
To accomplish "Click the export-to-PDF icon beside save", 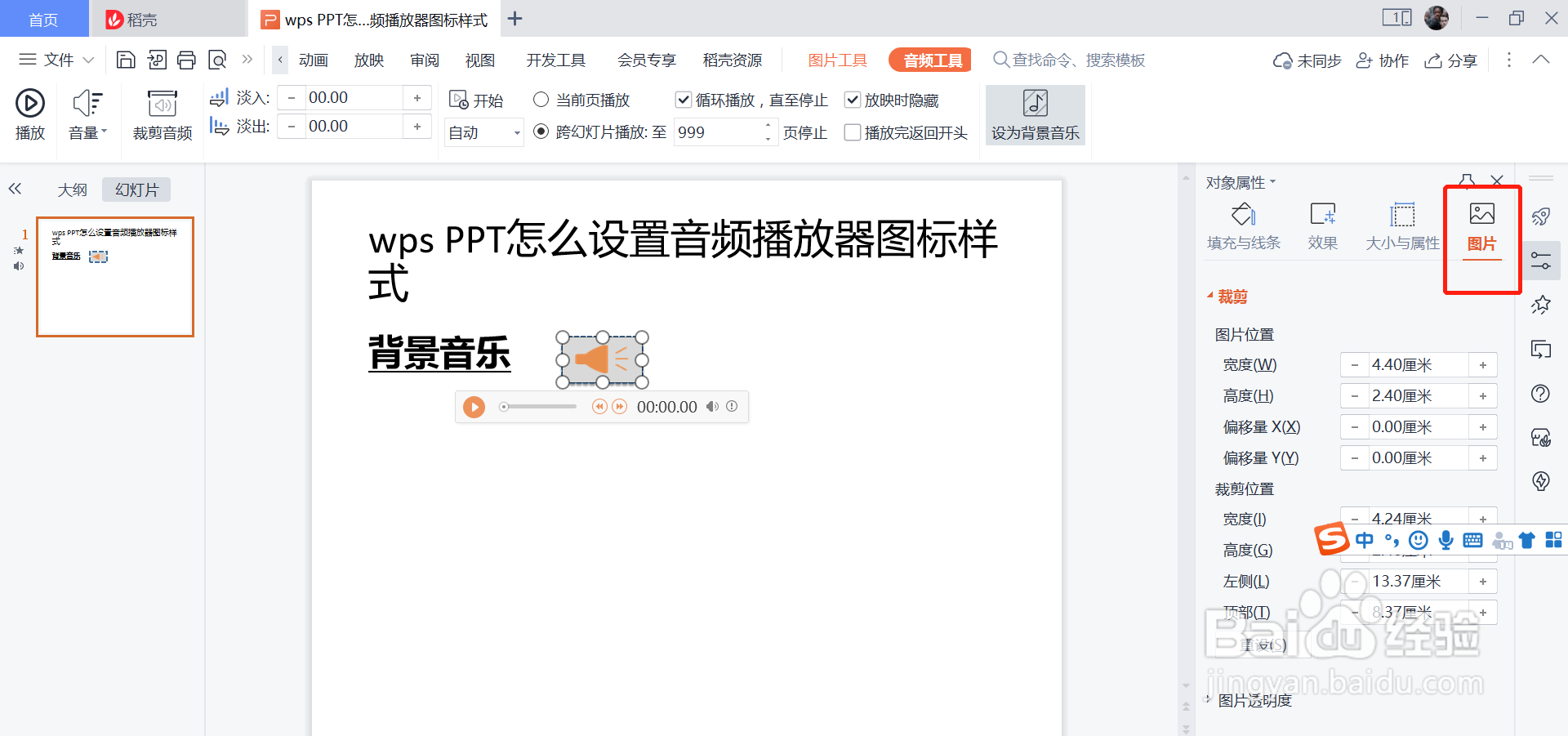I will (157, 60).
